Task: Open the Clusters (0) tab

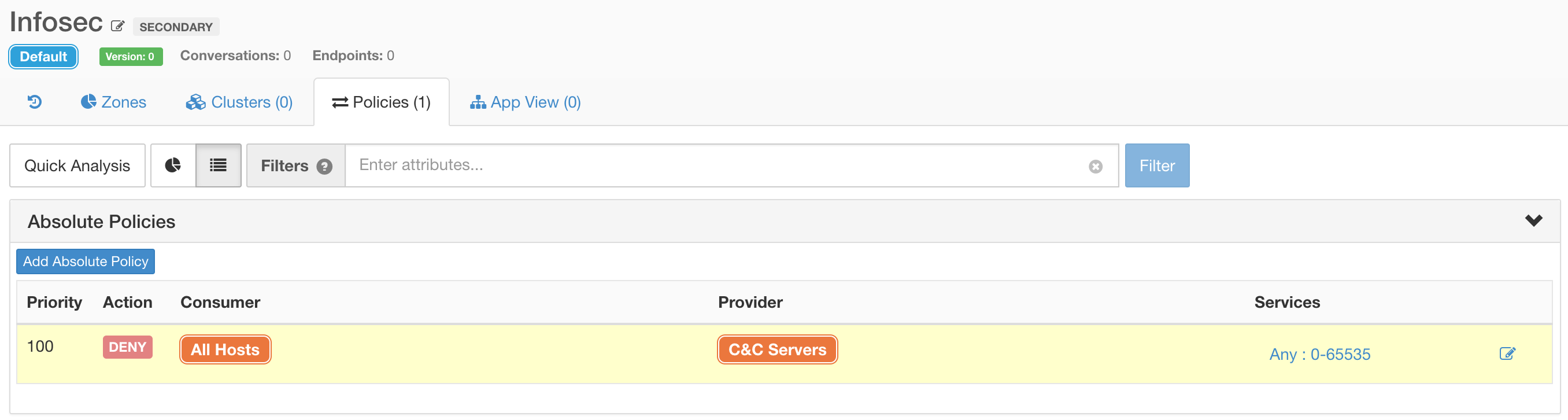Action: click(x=239, y=102)
